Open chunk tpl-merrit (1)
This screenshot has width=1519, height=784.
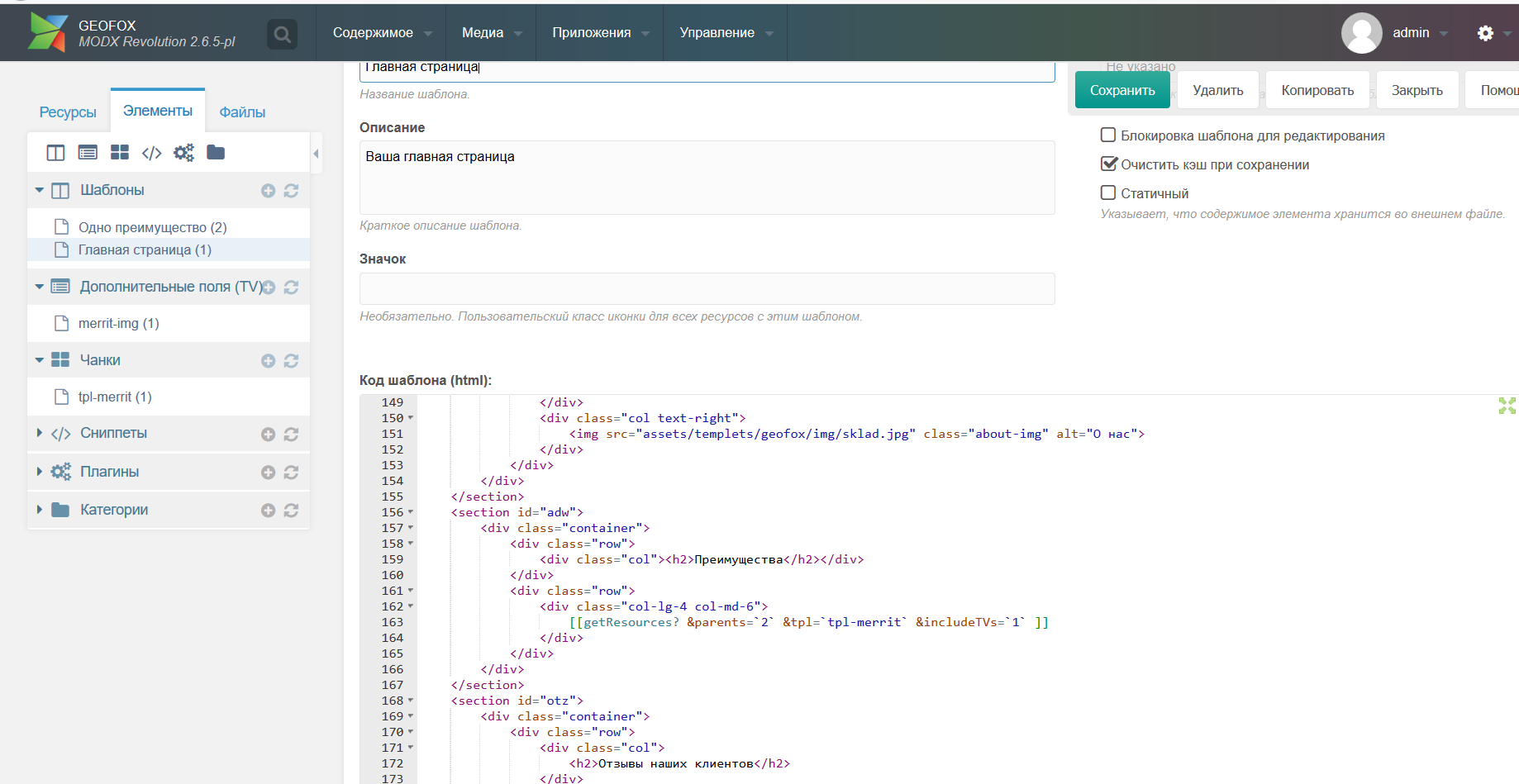115,397
